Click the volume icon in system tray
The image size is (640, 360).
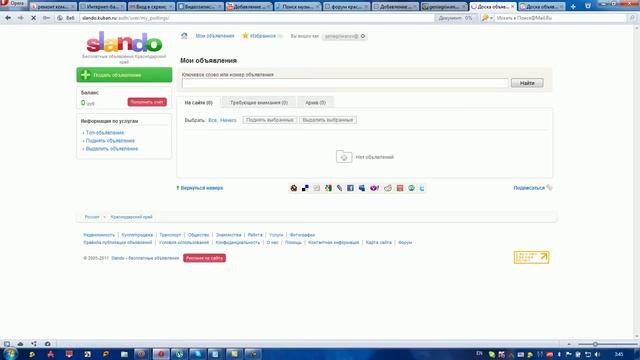597,354
